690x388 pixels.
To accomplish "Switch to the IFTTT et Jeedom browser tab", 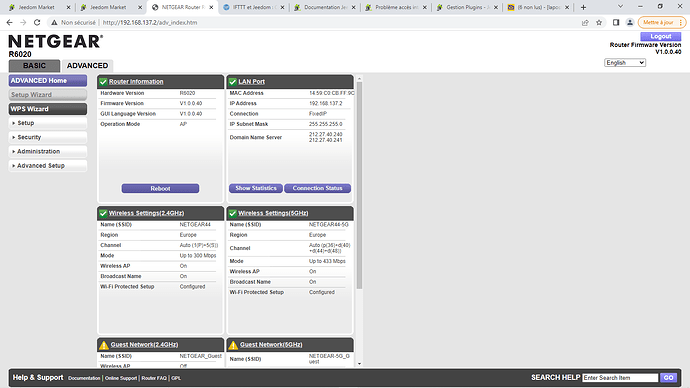I will [x=253, y=7].
